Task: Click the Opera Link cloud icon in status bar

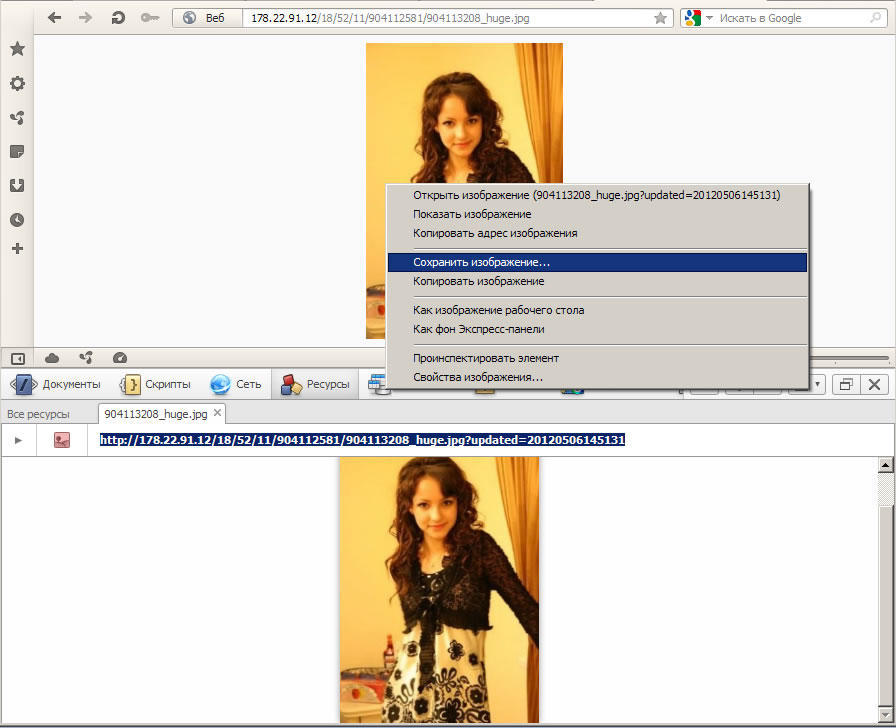Action: tap(52, 358)
